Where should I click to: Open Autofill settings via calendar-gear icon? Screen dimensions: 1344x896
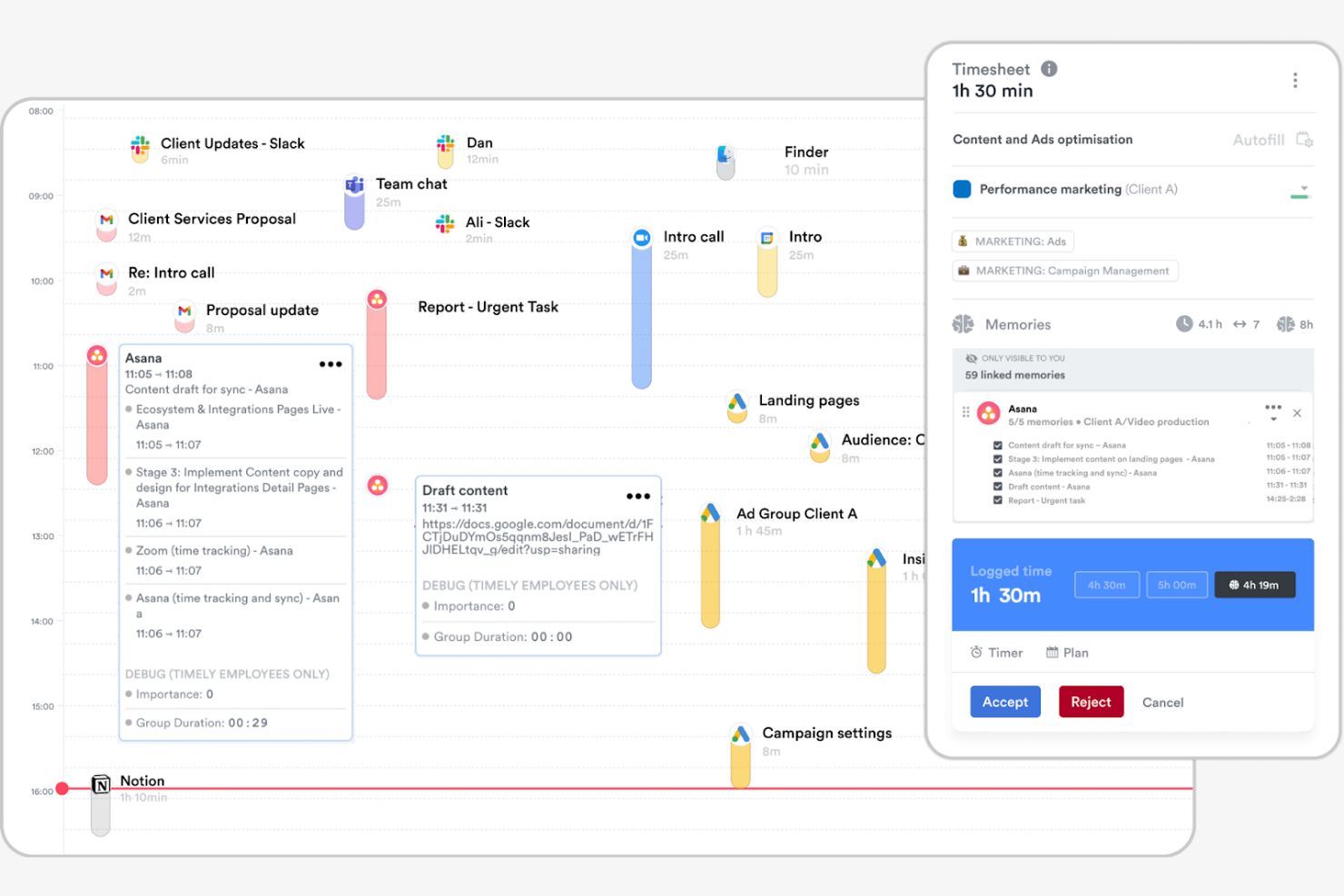click(x=1305, y=140)
